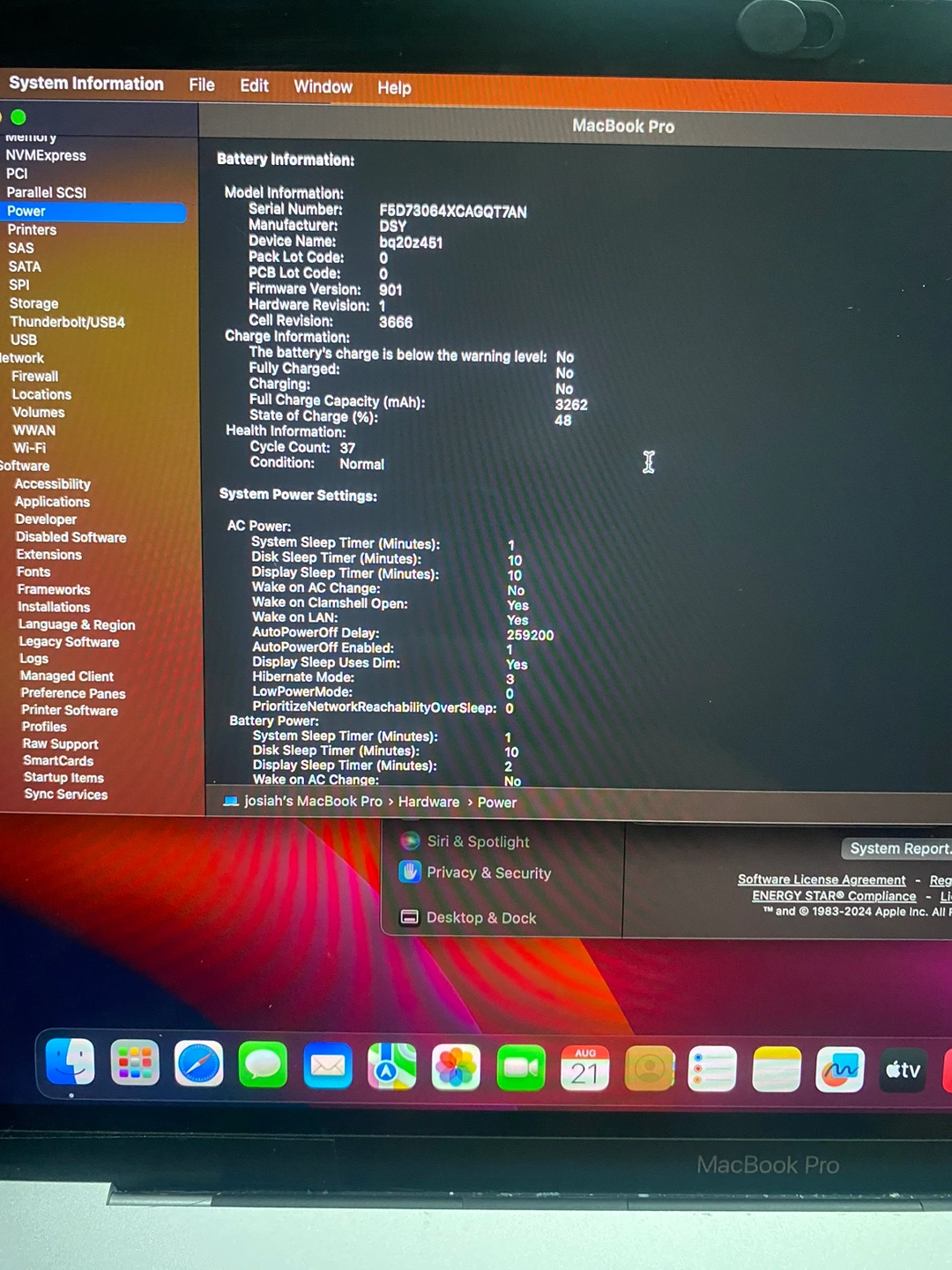Open Finder from the dock

[70, 1062]
